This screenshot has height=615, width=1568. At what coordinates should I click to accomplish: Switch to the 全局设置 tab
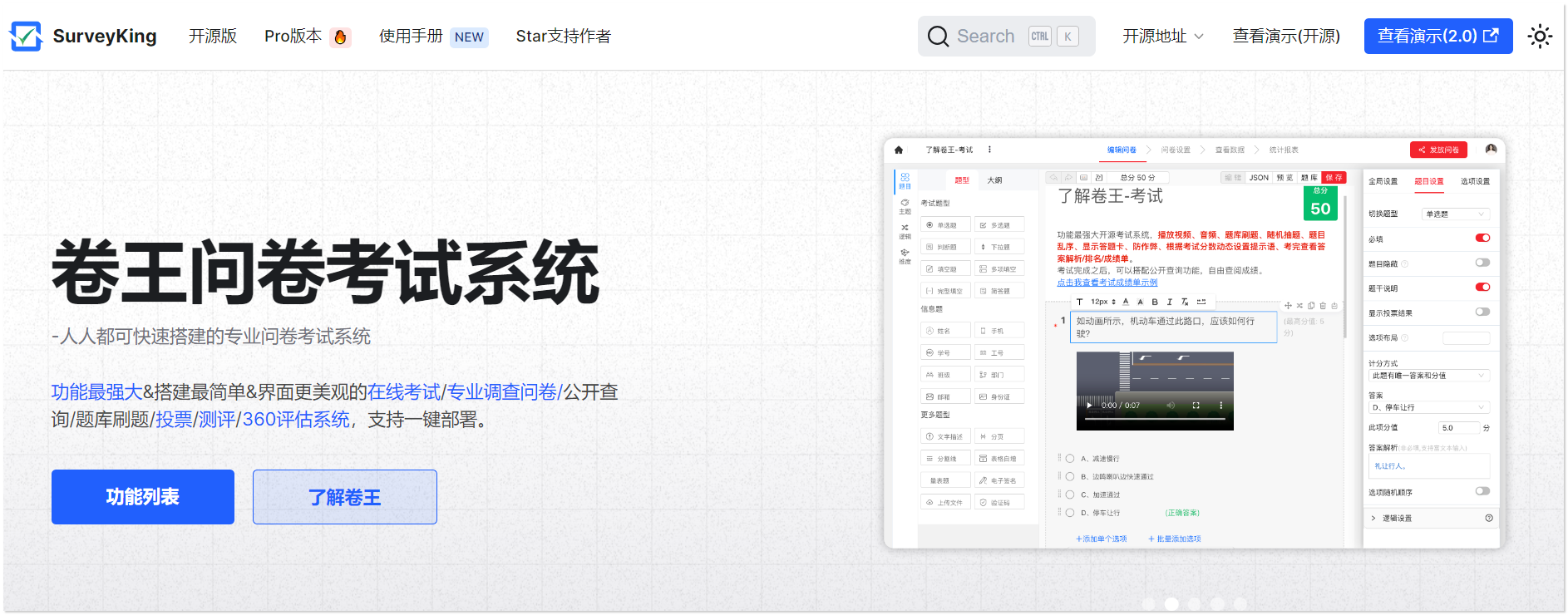[x=1383, y=181]
